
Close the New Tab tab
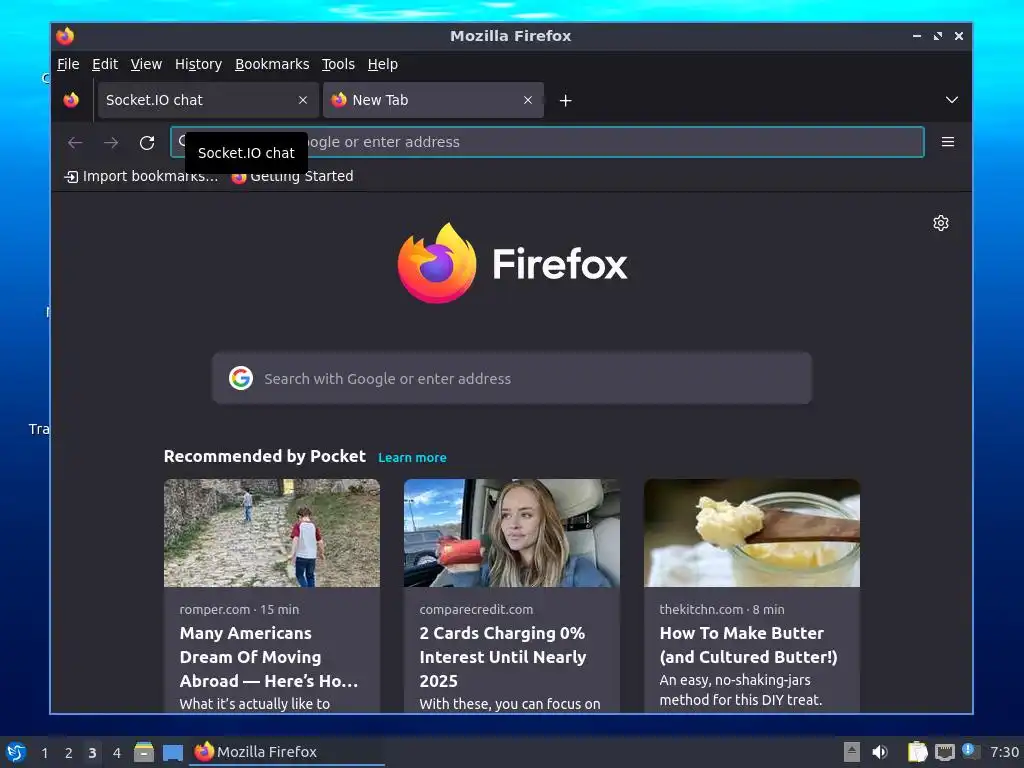(x=528, y=100)
